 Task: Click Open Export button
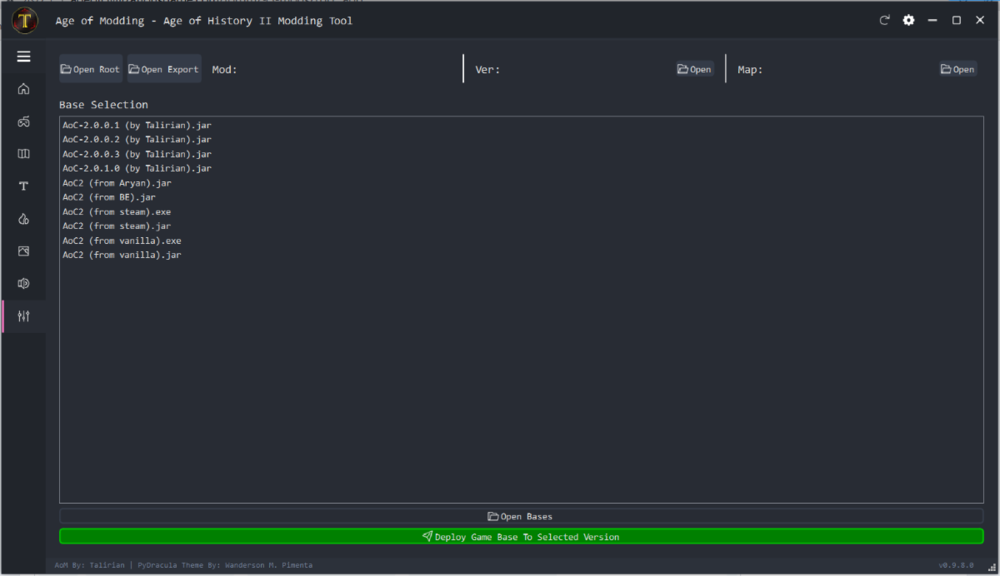tap(164, 69)
